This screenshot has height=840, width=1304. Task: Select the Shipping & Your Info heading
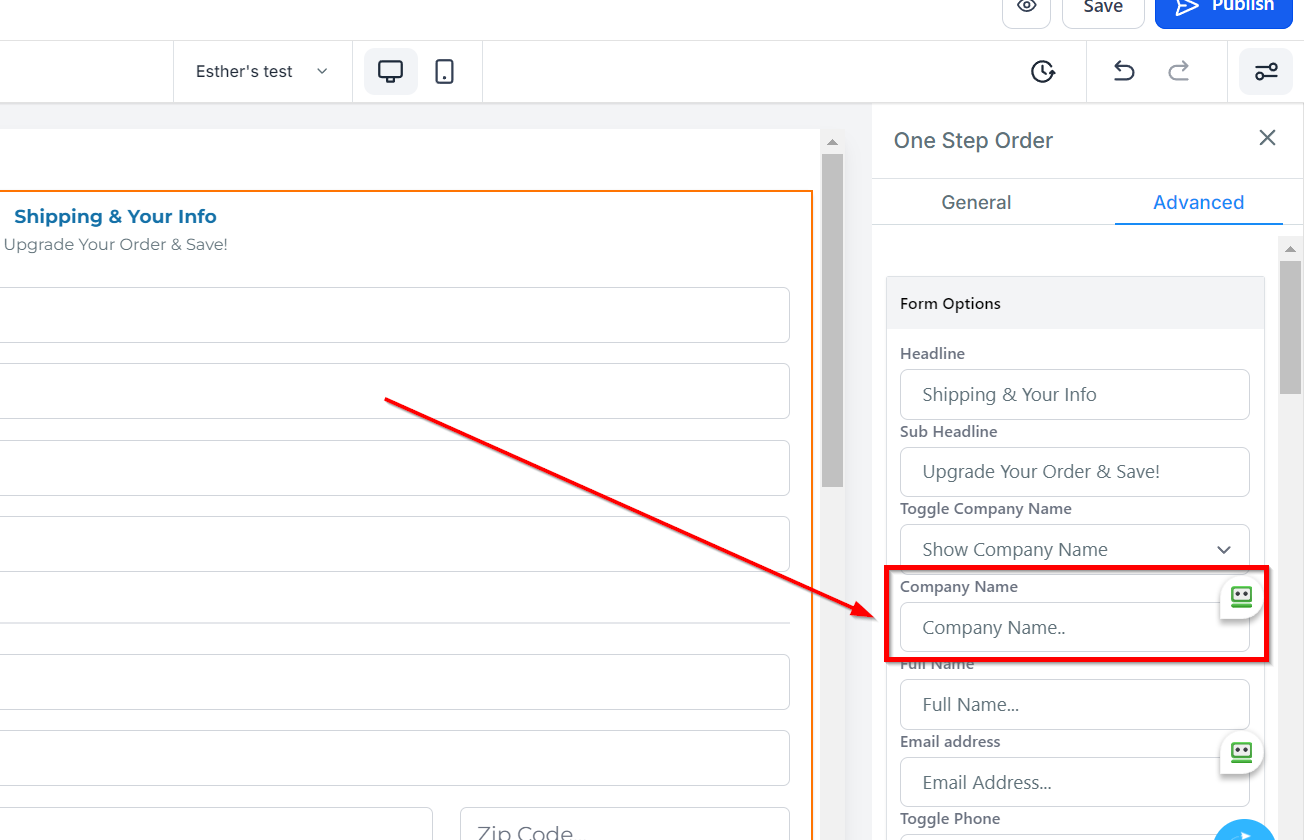(115, 216)
